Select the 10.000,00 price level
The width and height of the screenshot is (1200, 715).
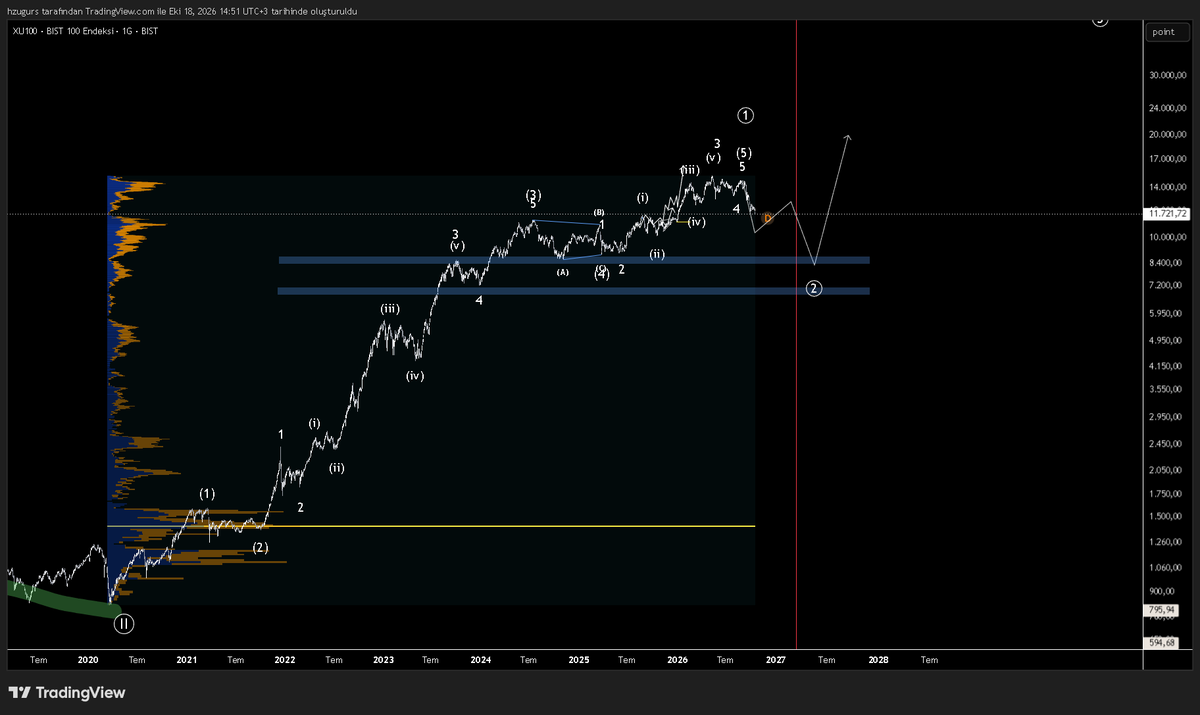click(1168, 237)
